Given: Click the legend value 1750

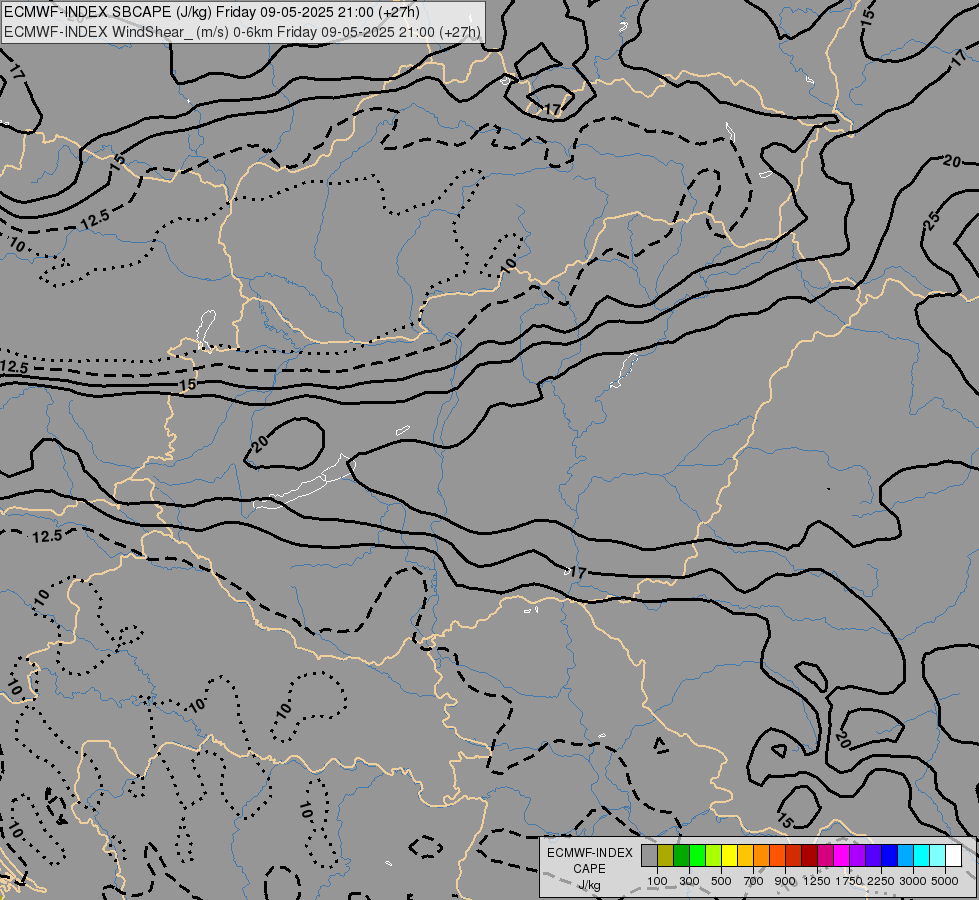Looking at the screenshot, I should coord(849,881).
